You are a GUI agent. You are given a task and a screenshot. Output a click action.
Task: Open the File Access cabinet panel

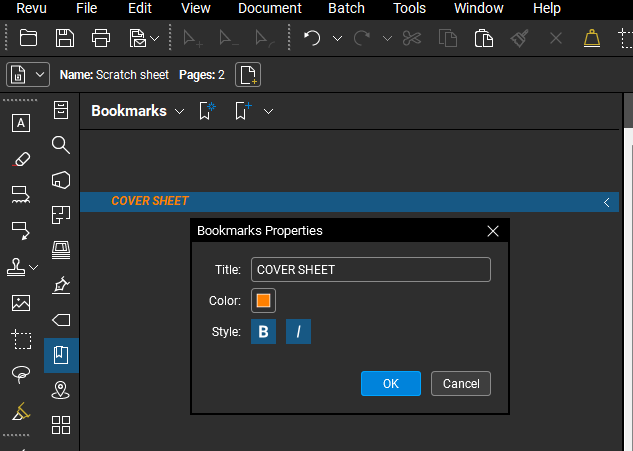[x=61, y=110]
